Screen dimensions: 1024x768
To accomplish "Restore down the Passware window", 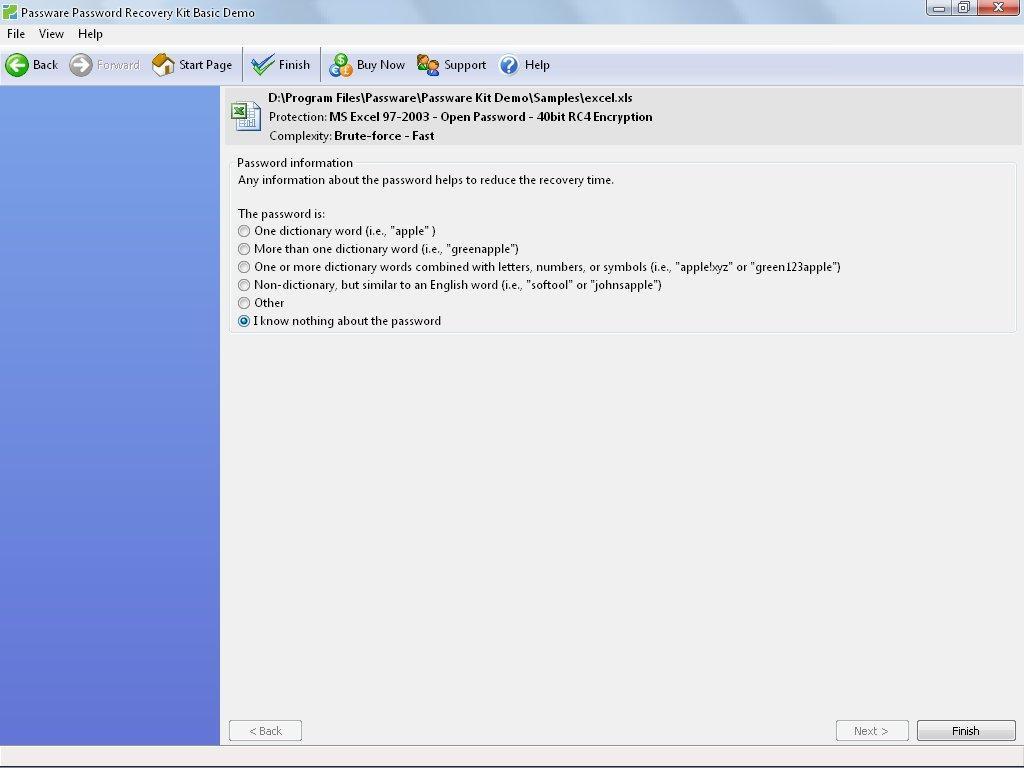I will click(x=964, y=8).
